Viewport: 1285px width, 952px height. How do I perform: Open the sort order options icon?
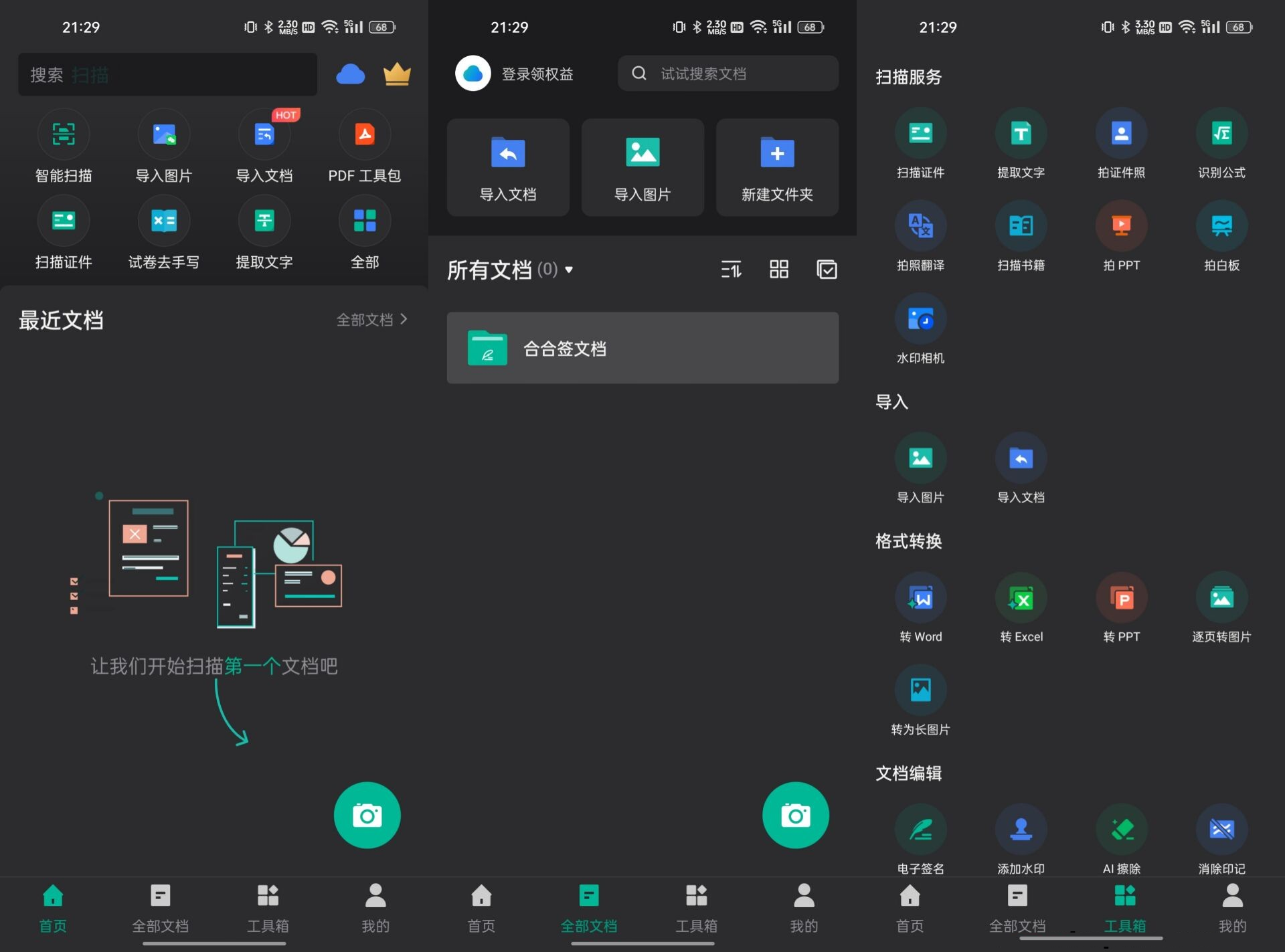pos(731,270)
